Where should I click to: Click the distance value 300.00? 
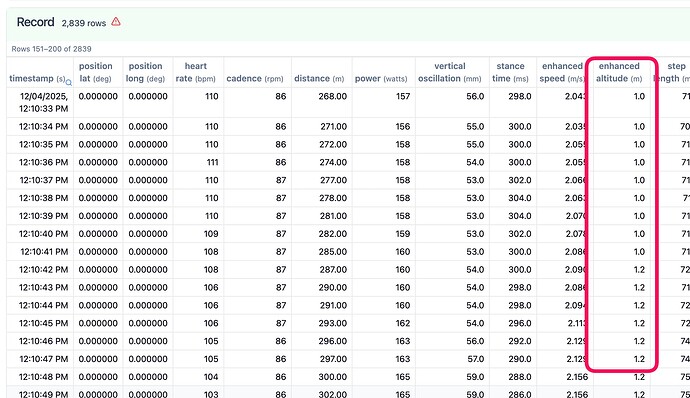point(333,377)
